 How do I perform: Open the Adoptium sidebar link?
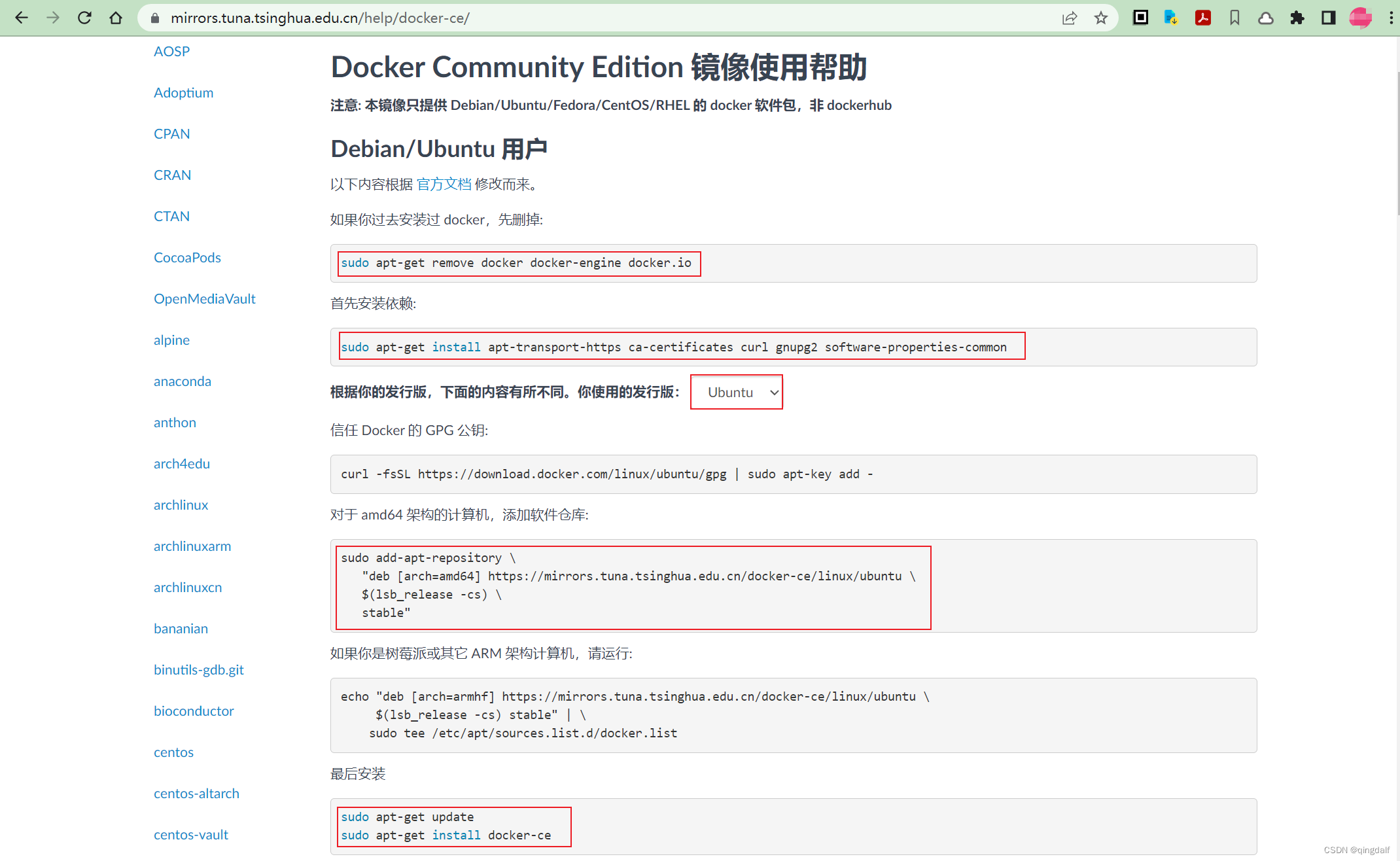pyautogui.click(x=183, y=92)
